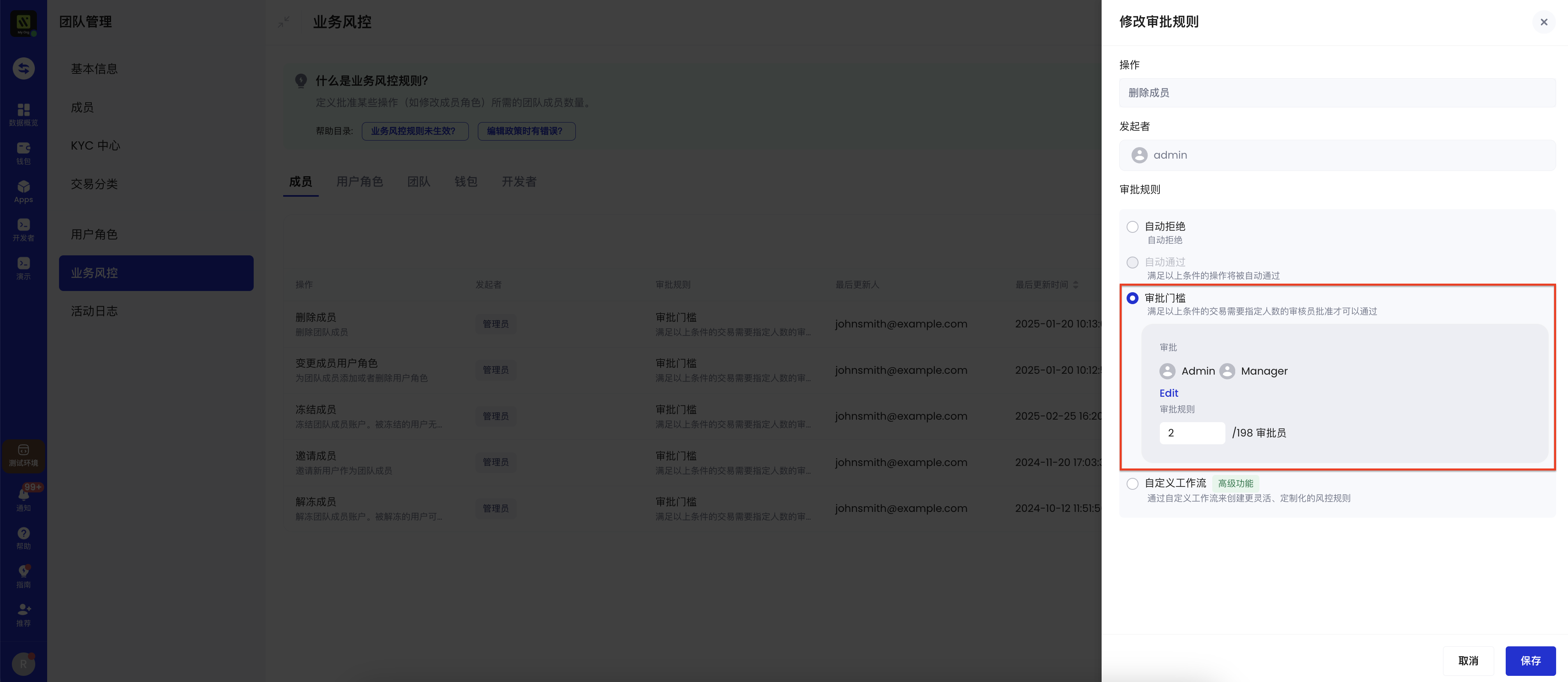Expand the 发起者 admin selector

tap(1337, 155)
